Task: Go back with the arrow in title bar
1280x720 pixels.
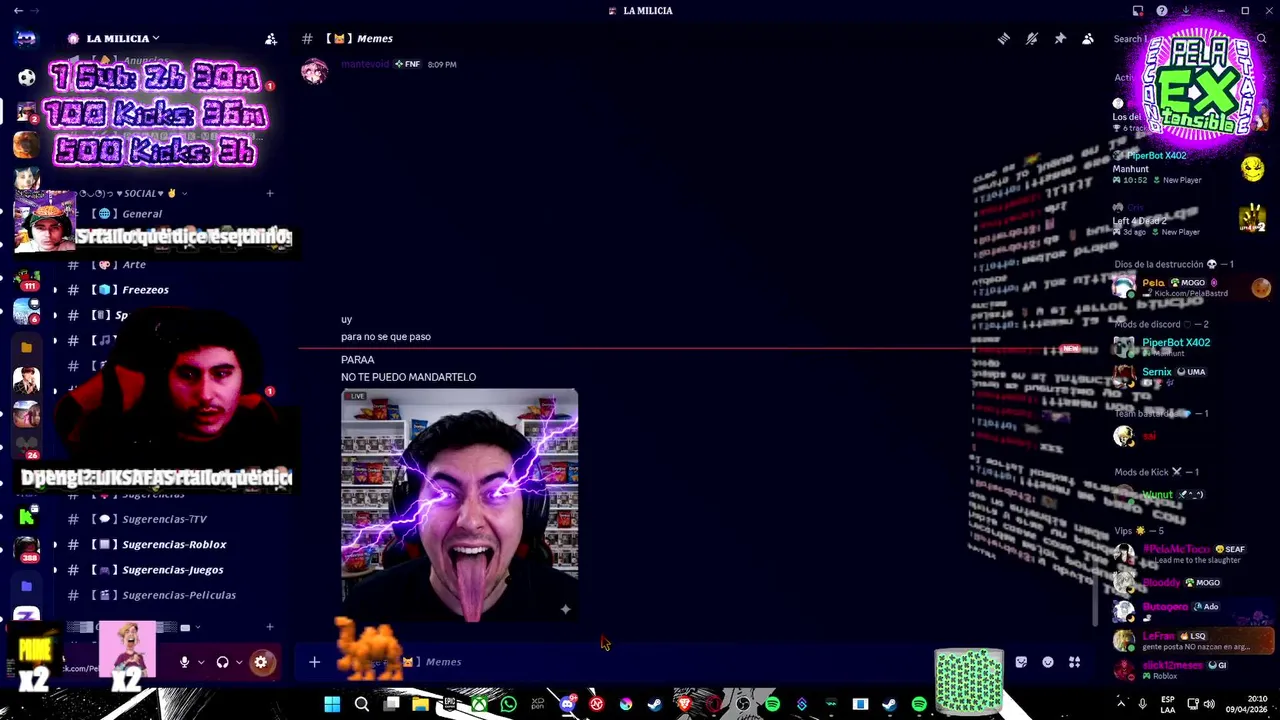Action: coord(19,11)
